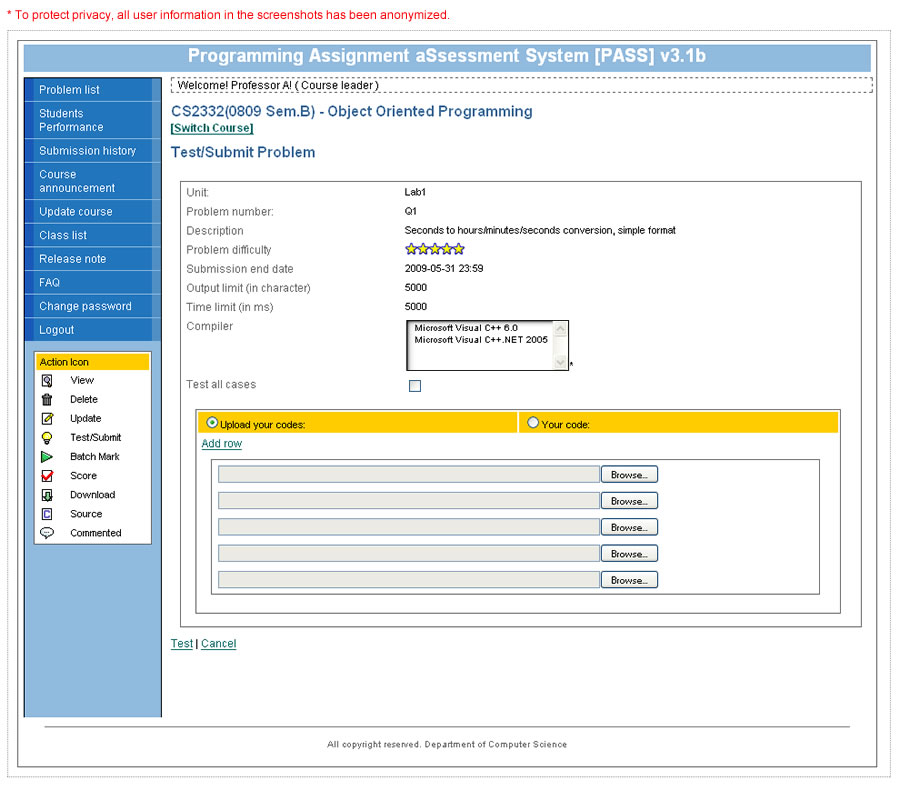Click the Commented speech bubble icon
This screenshot has width=900, height=791.
(47, 533)
